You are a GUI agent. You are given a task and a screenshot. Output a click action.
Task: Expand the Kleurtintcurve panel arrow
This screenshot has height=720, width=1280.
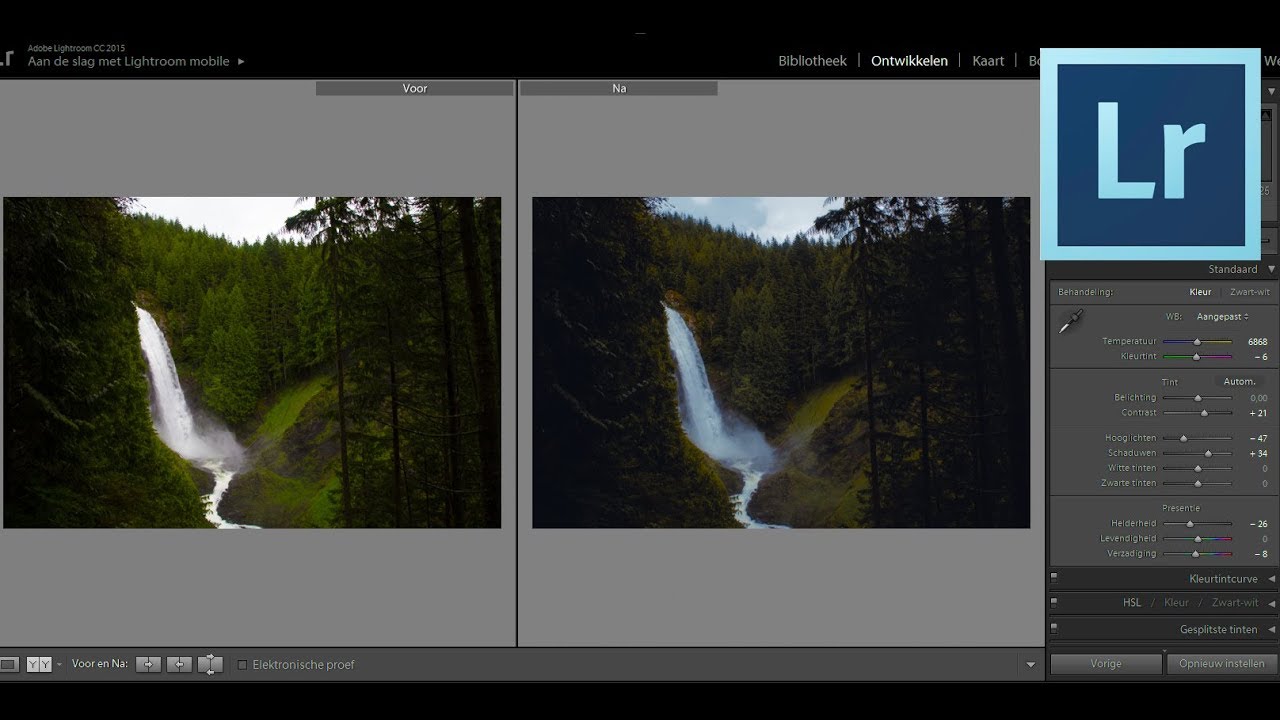point(1272,579)
